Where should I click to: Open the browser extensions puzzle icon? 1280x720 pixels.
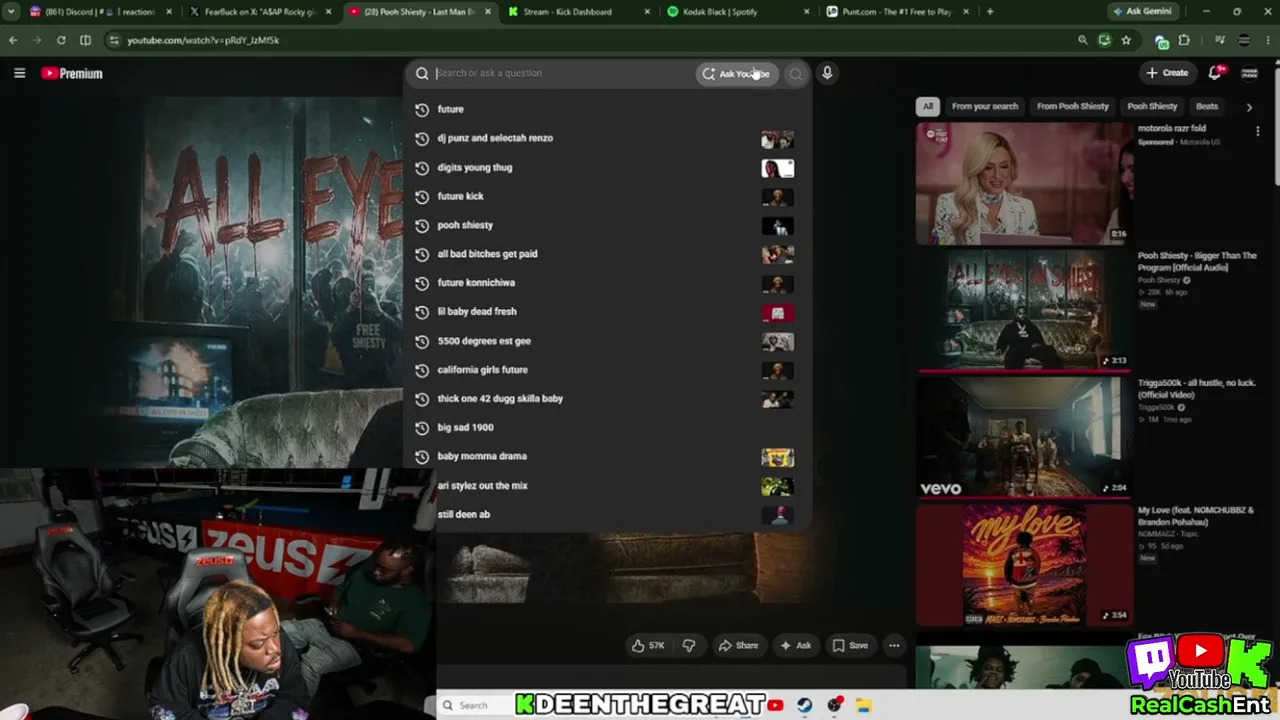pyautogui.click(x=1184, y=40)
